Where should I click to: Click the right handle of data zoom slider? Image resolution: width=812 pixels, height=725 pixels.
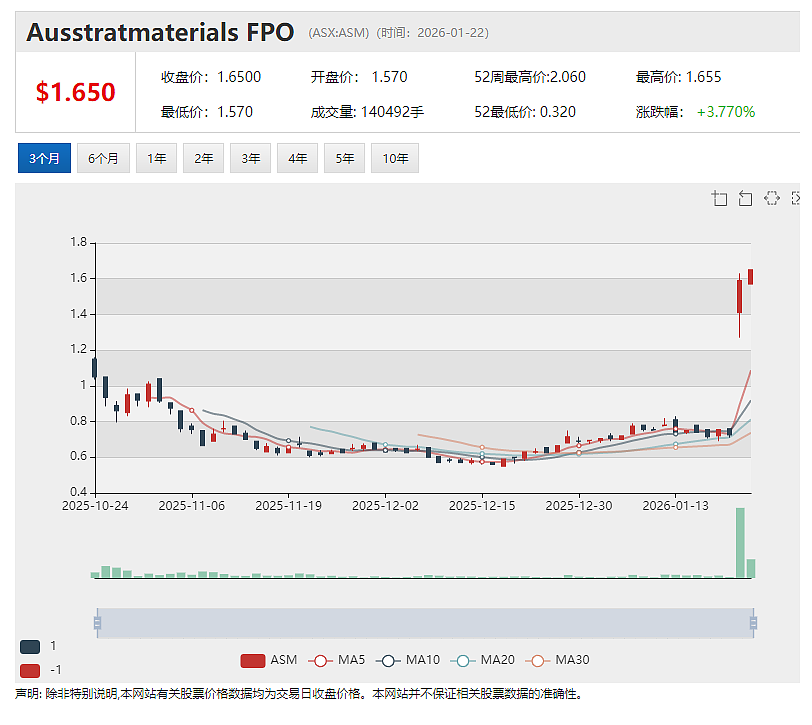[753, 622]
